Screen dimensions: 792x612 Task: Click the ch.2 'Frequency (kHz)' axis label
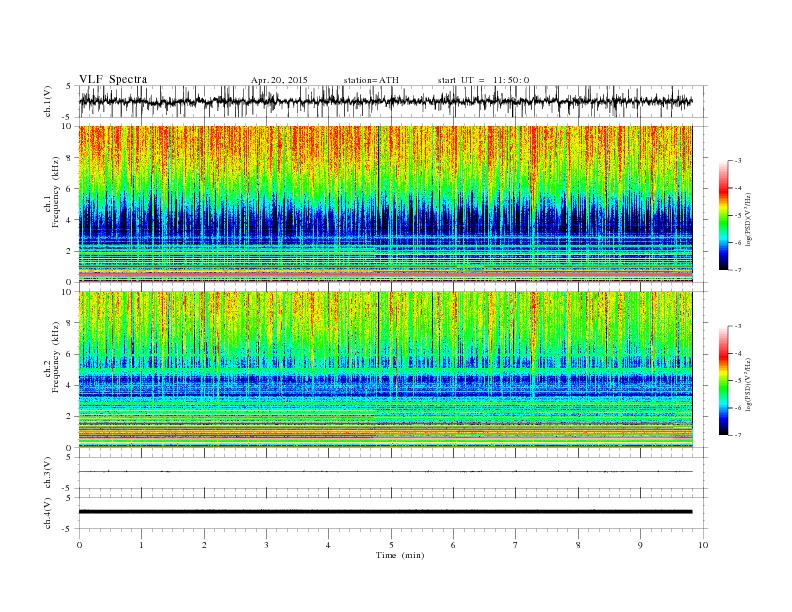(x=56, y=358)
